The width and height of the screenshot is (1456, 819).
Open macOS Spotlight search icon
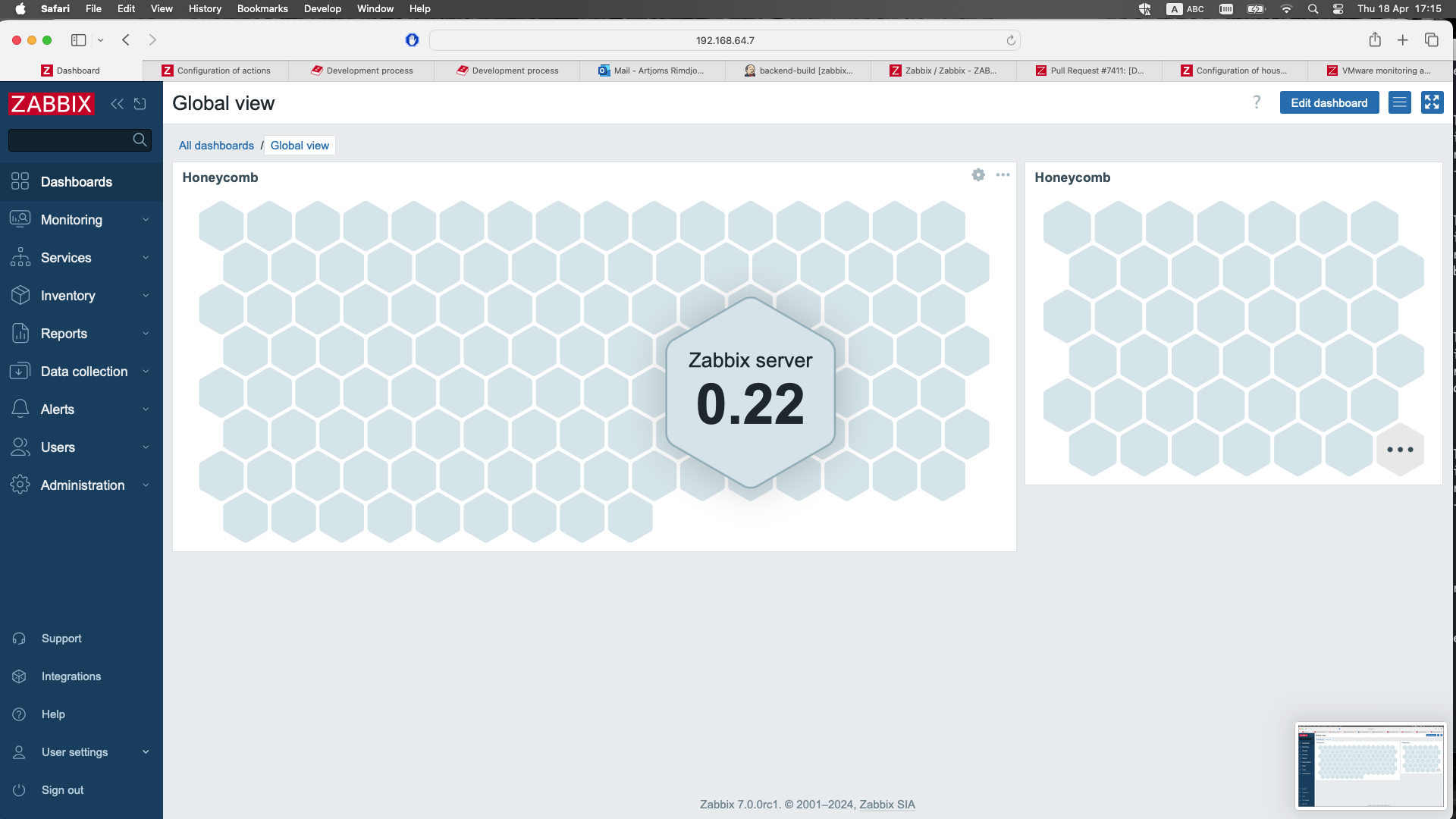point(1313,9)
